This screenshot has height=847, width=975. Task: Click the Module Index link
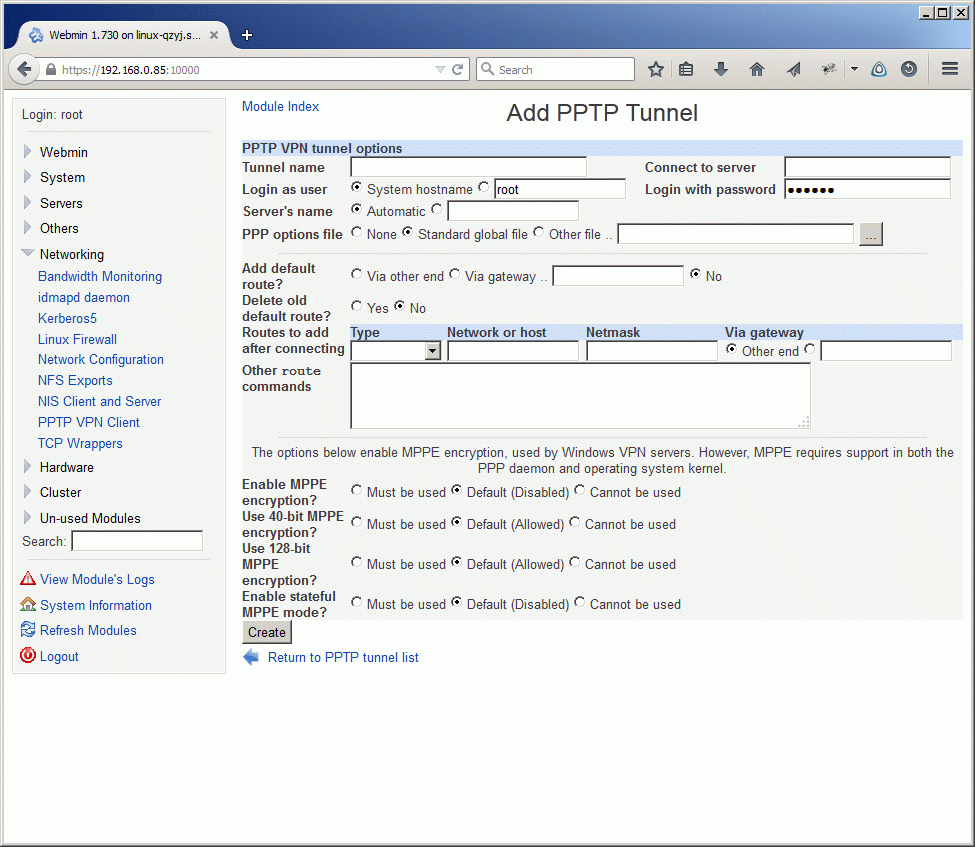coord(280,106)
